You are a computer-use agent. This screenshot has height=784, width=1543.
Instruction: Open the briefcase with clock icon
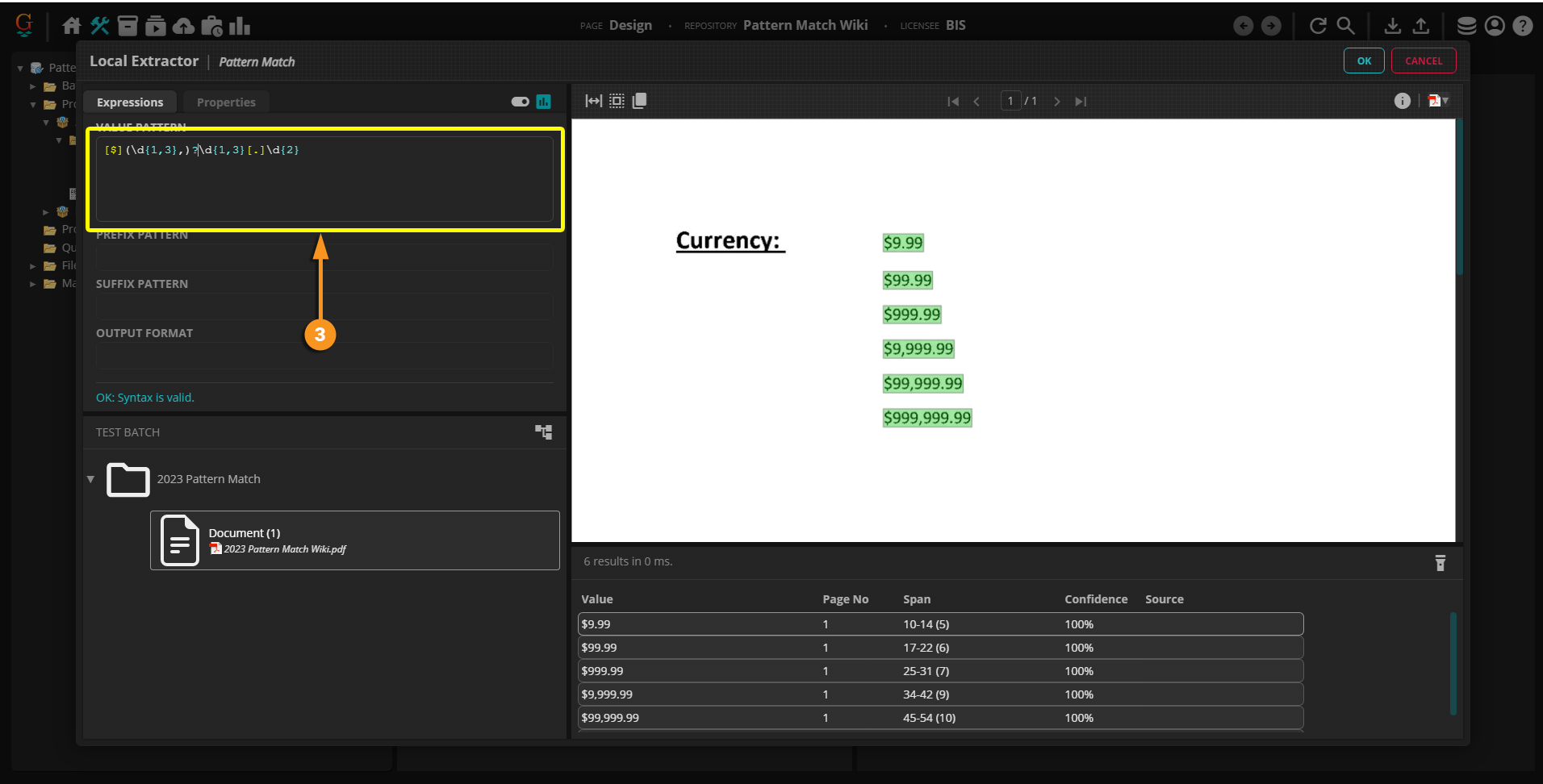coord(211,26)
